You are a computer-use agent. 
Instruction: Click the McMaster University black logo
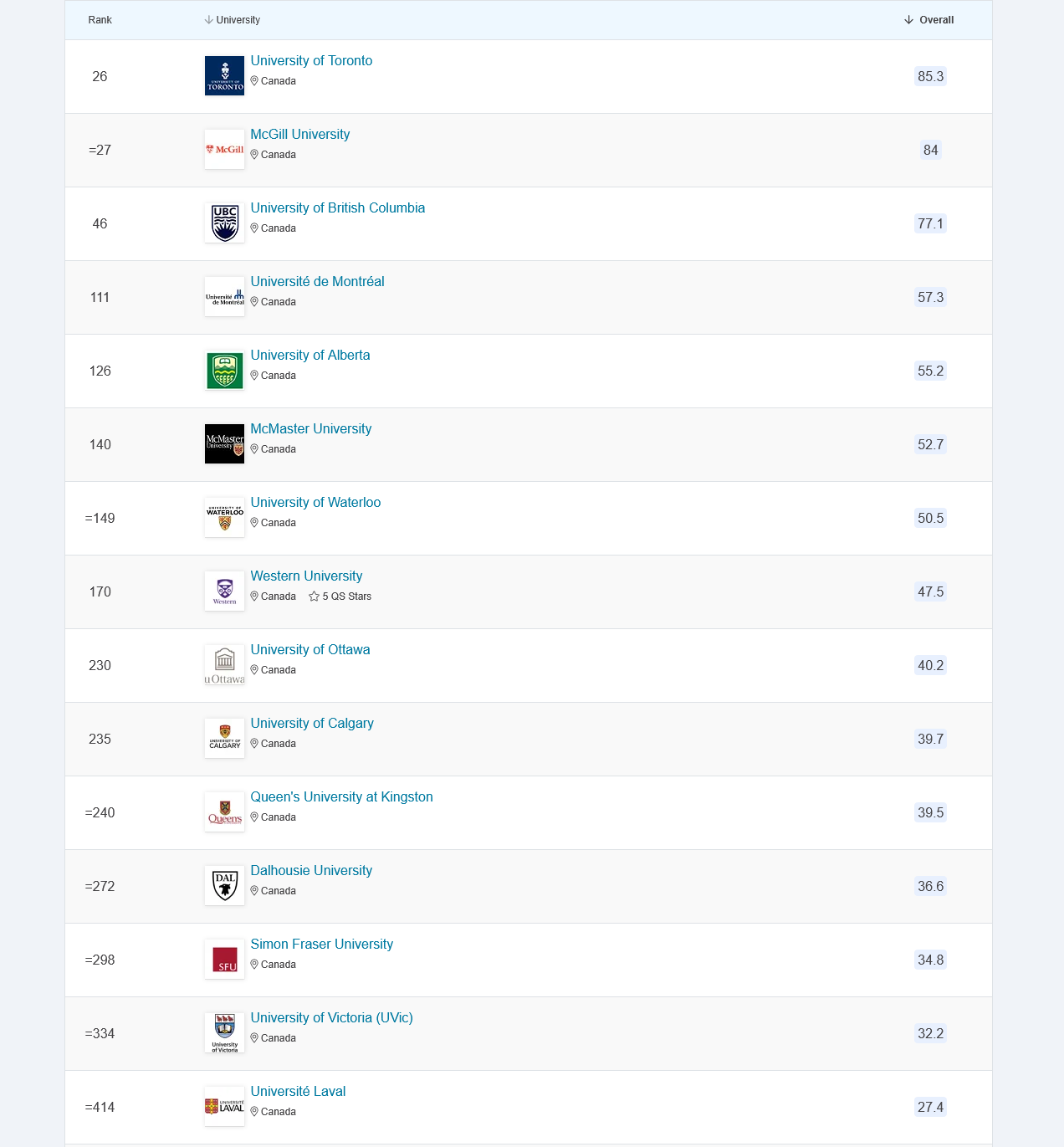tap(224, 444)
